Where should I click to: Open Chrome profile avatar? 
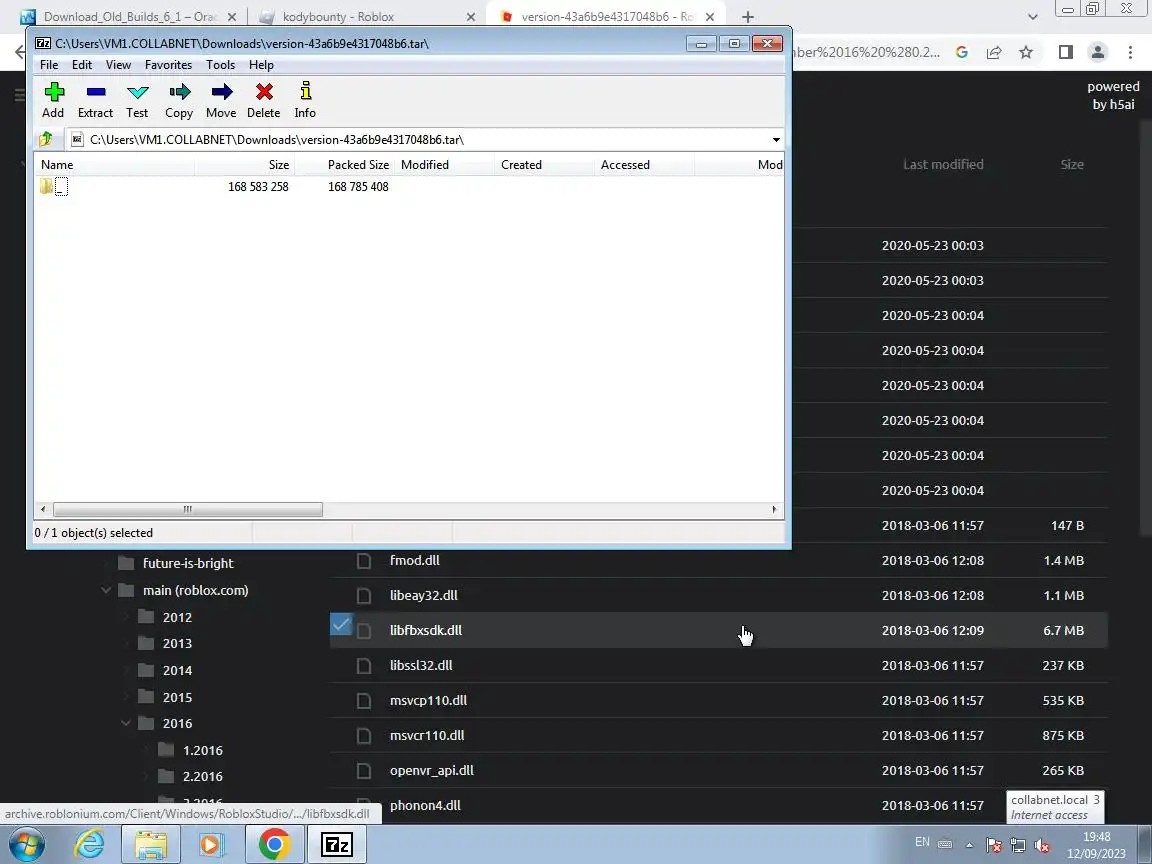(x=1098, y=52)
